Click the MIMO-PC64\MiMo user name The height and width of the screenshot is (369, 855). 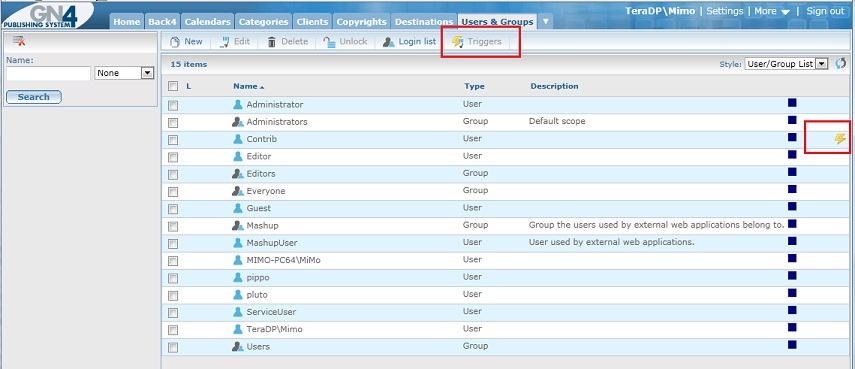(x=284, y=260)
